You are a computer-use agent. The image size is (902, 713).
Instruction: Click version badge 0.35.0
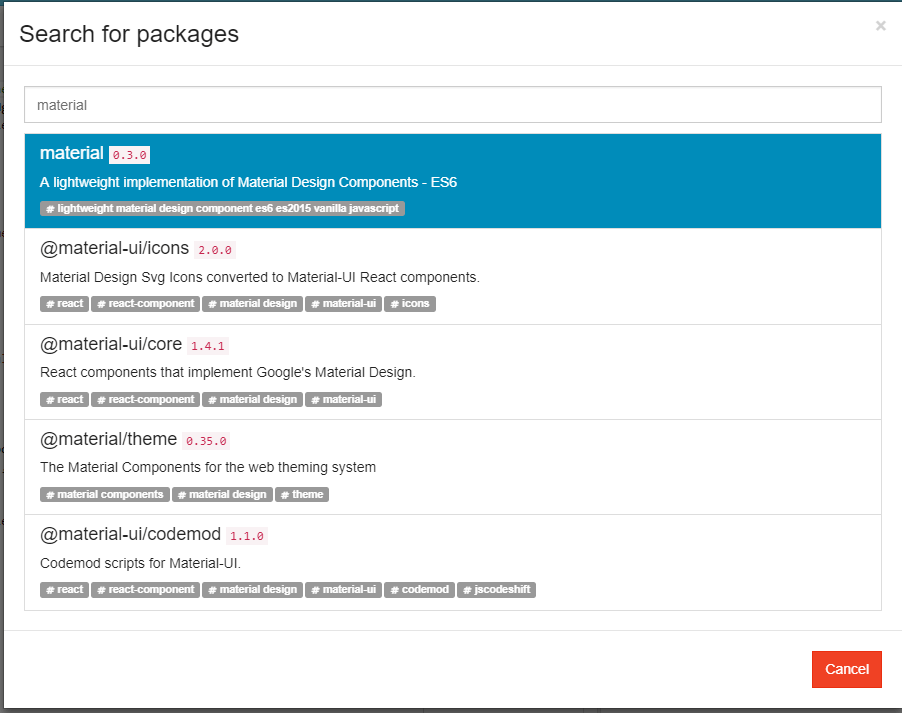[x=206, y=441]
